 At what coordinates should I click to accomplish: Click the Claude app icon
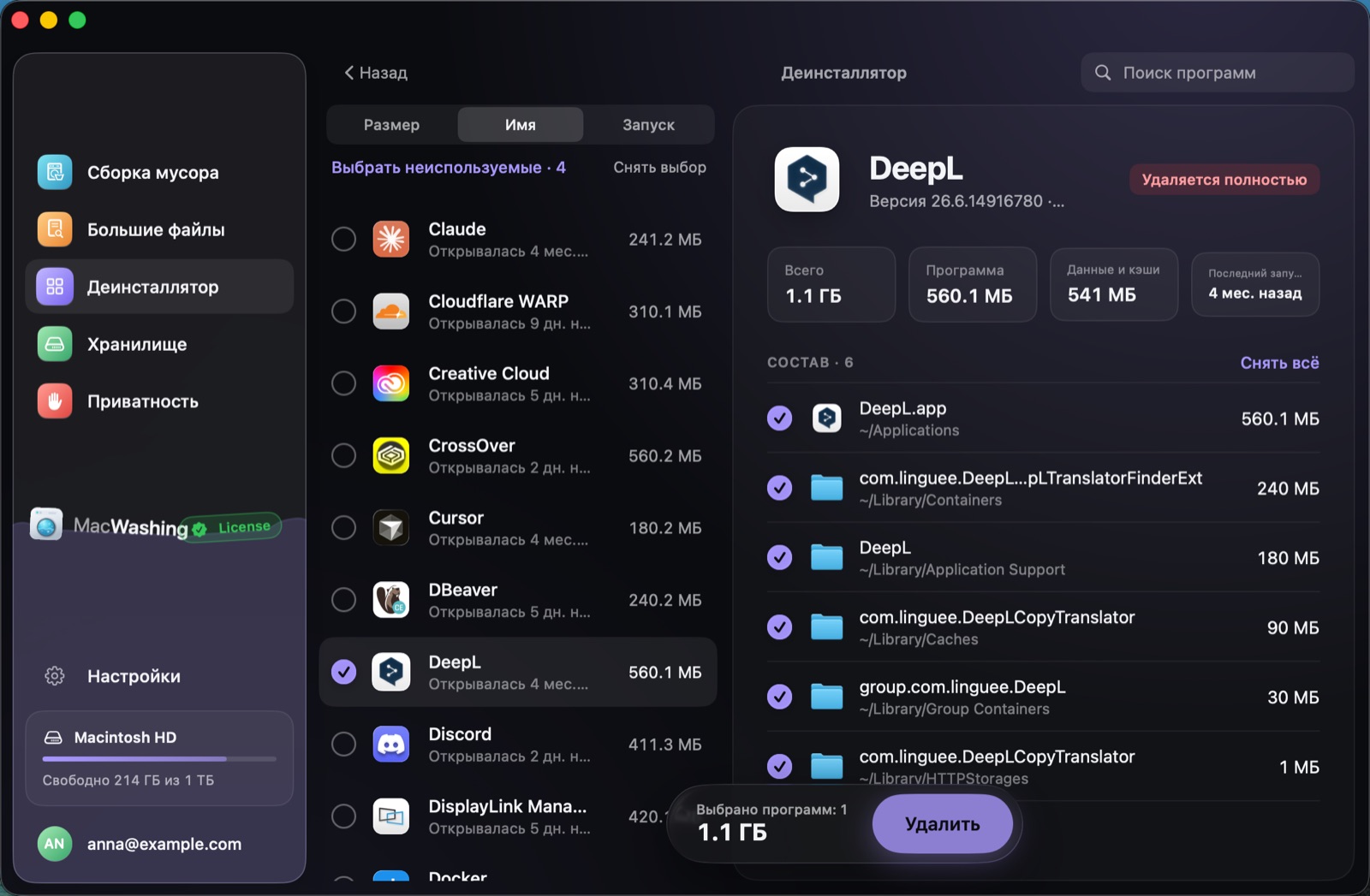coord(391,240)
